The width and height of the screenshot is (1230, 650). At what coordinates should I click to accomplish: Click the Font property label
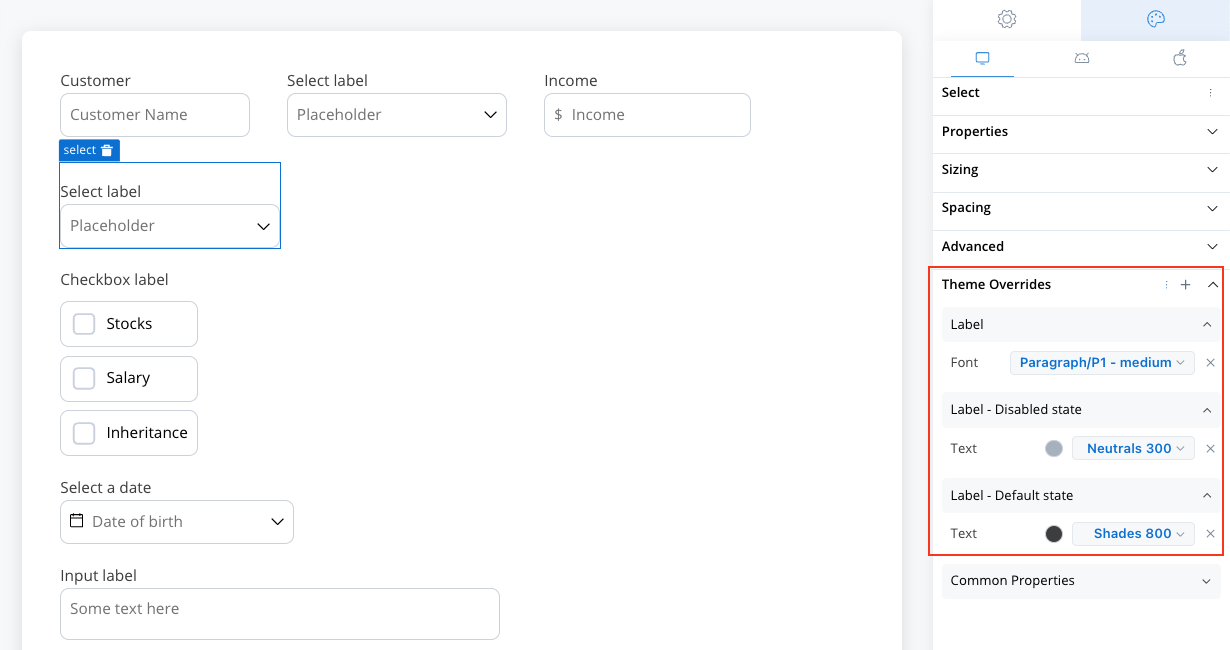point(964,363)
